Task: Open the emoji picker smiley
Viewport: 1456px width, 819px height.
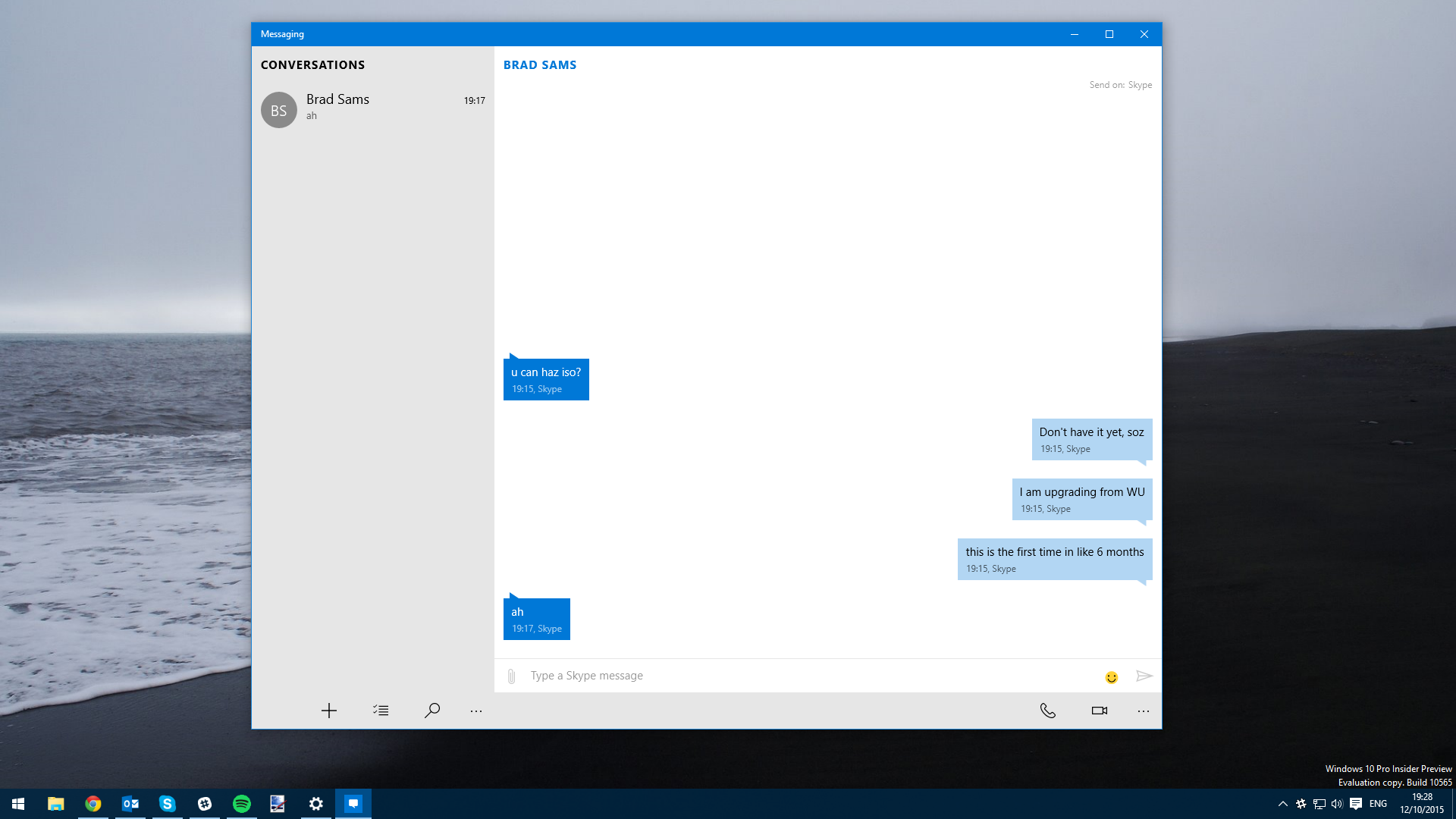Action: (1112, 677)
